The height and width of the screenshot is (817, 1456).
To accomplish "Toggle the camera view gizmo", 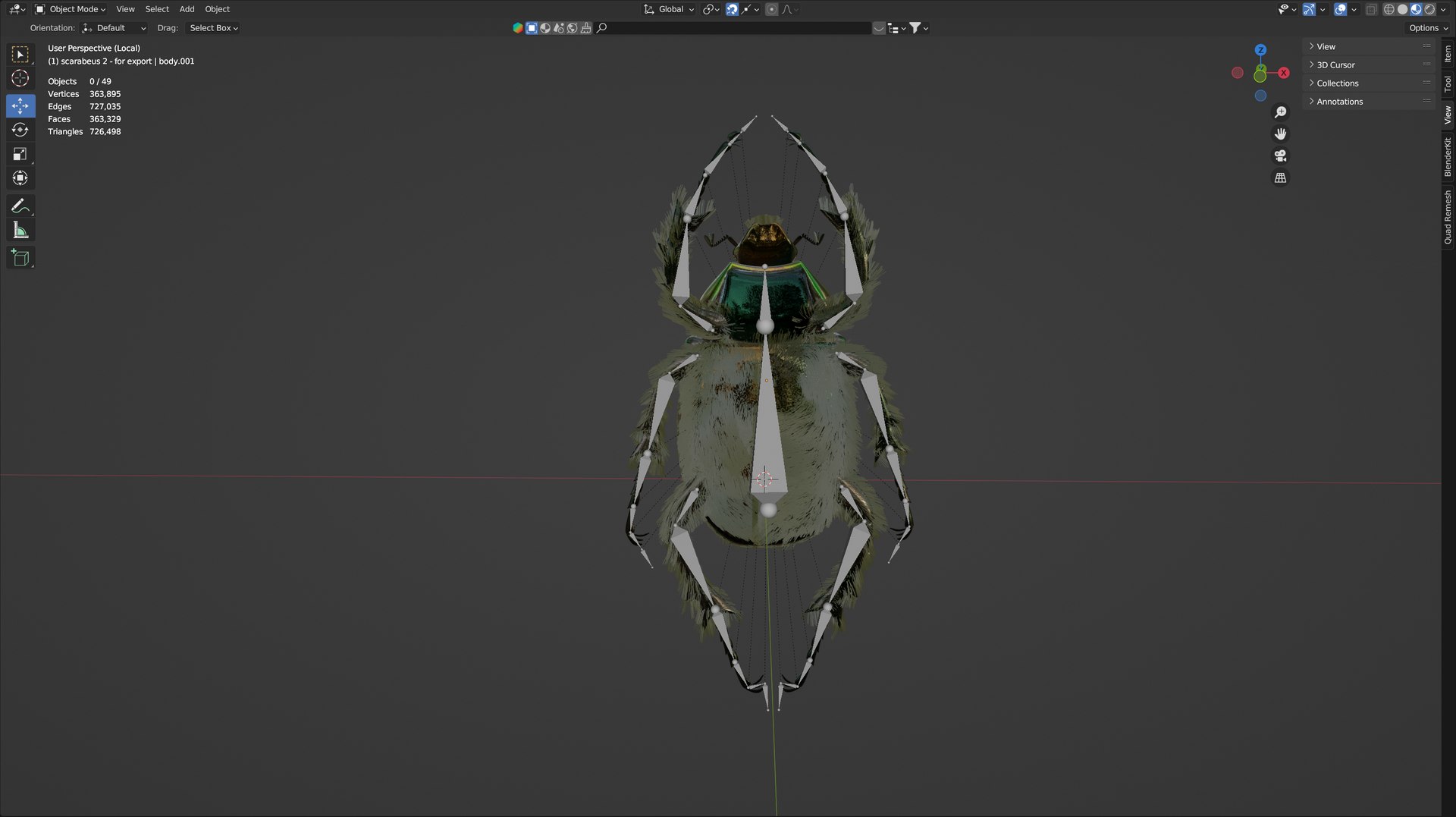I will tap(1281, 156).
